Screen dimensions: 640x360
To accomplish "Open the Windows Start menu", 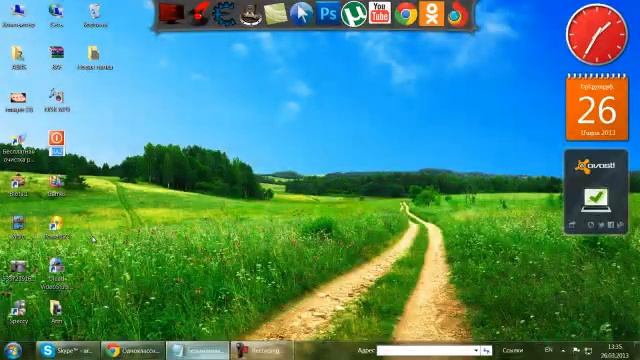I will pos(13,351).
